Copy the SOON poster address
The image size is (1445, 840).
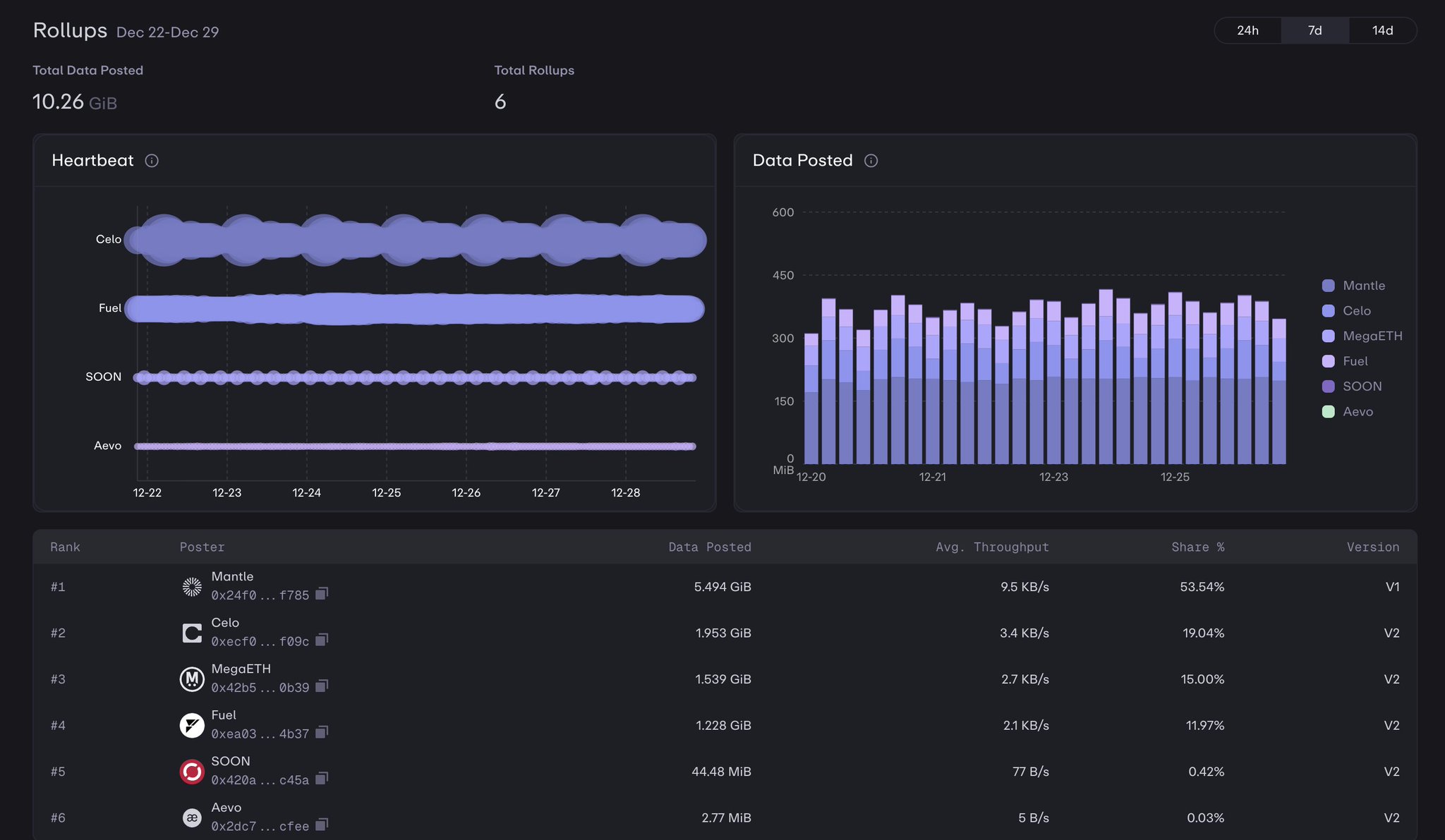click(322, 779)
